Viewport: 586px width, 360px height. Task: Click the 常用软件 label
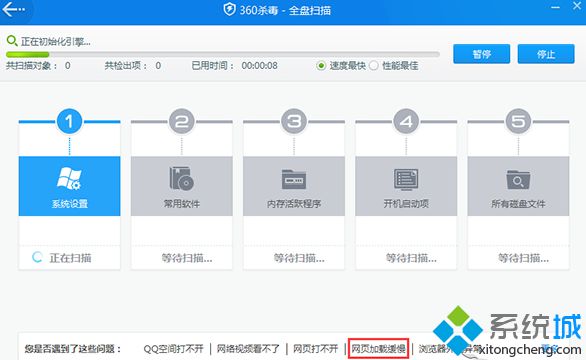(x=182, y=204)
